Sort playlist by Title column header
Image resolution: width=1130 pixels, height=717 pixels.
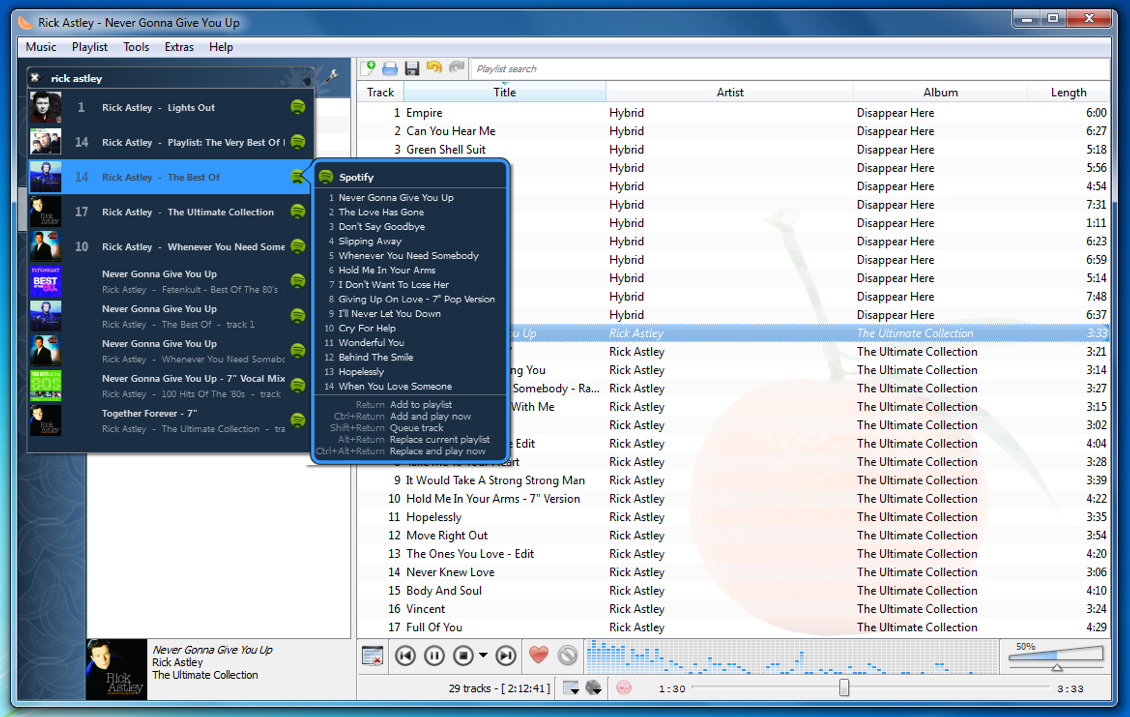504,92
